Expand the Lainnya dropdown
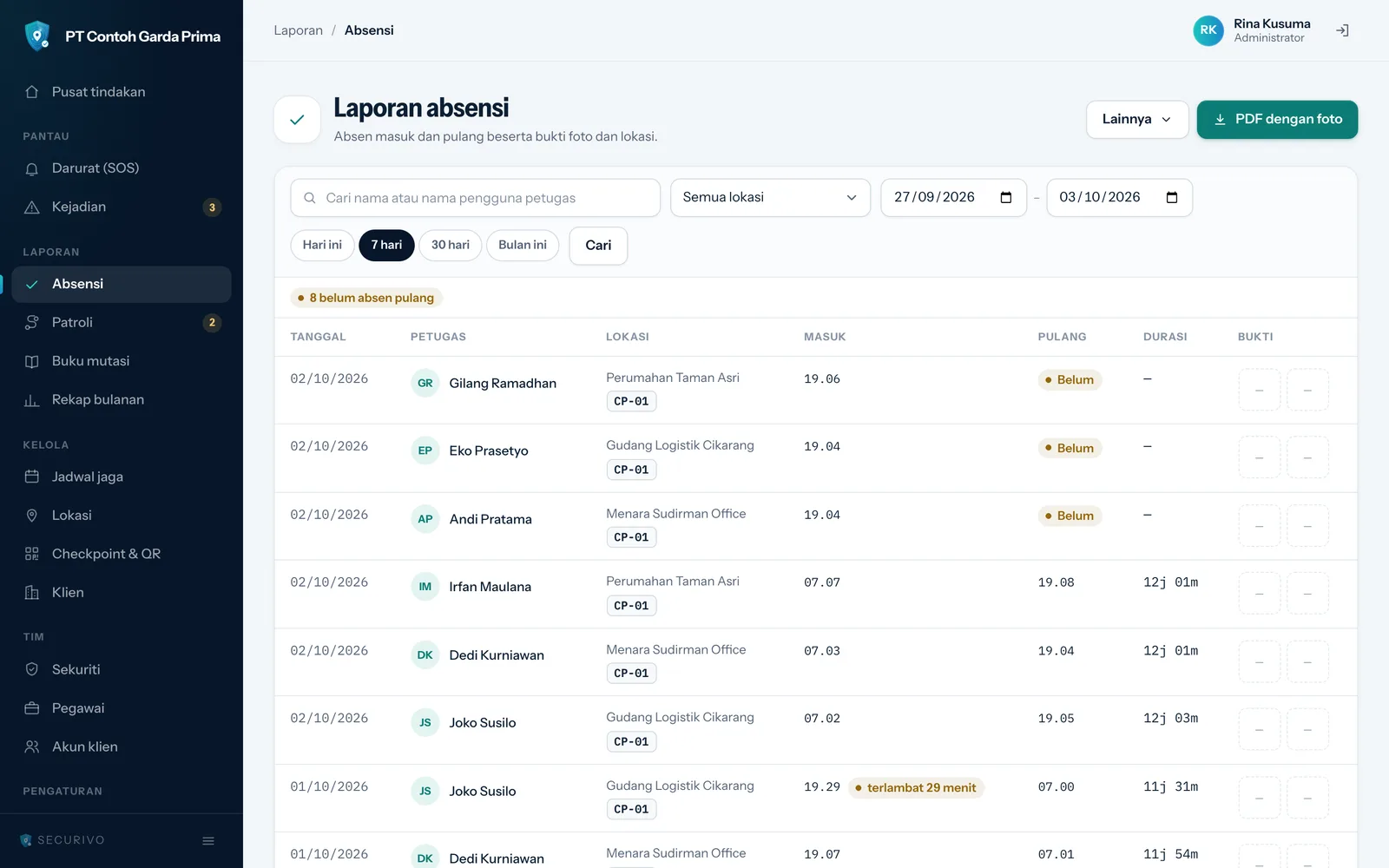This screenshot has height=868, width=1389. coord(1137,120)
